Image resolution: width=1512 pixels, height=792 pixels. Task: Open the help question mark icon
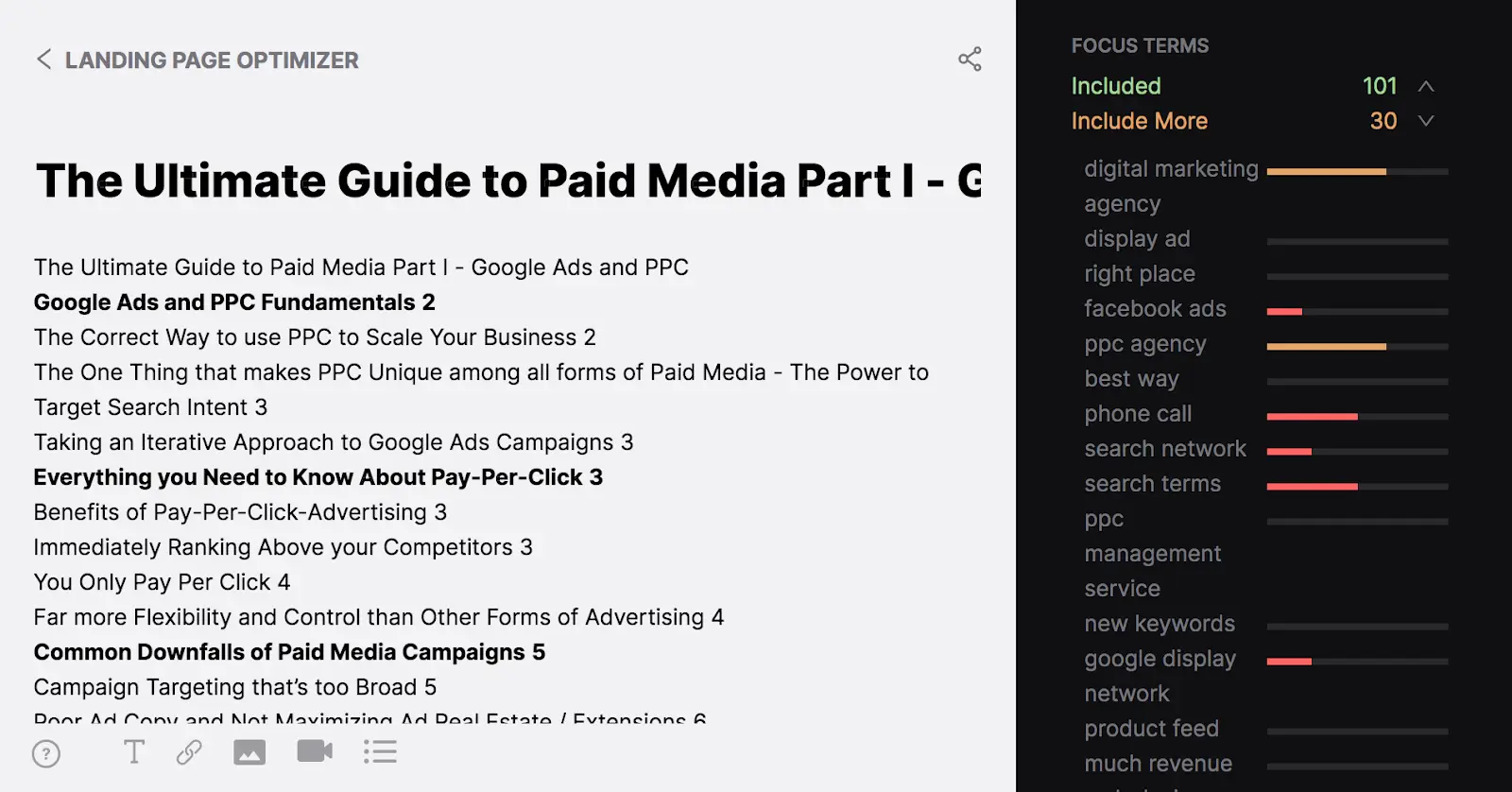click(x=46, y=753)
